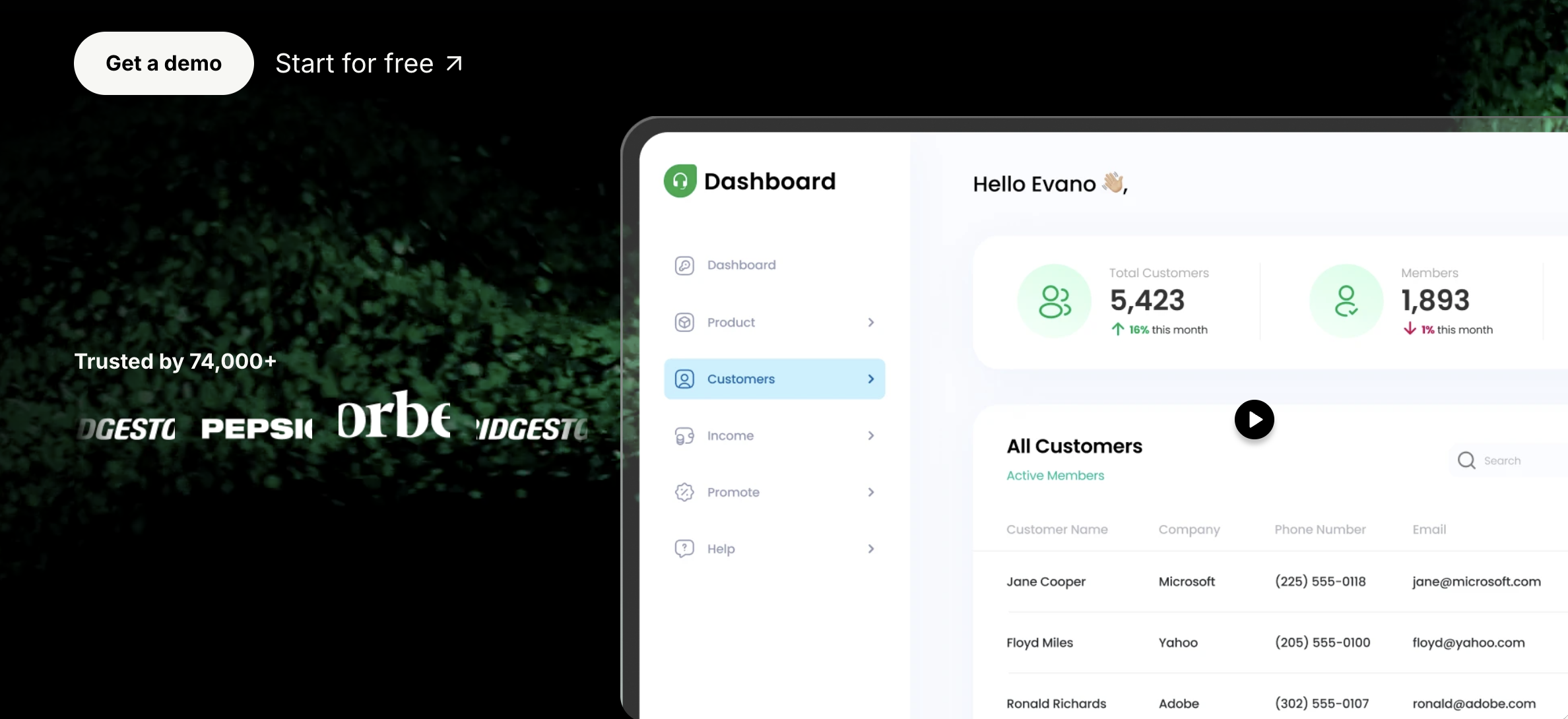Click the All Customers heading
Image resolution: width=1568 pixels, height=719 pixels.
coord(1074,446)
